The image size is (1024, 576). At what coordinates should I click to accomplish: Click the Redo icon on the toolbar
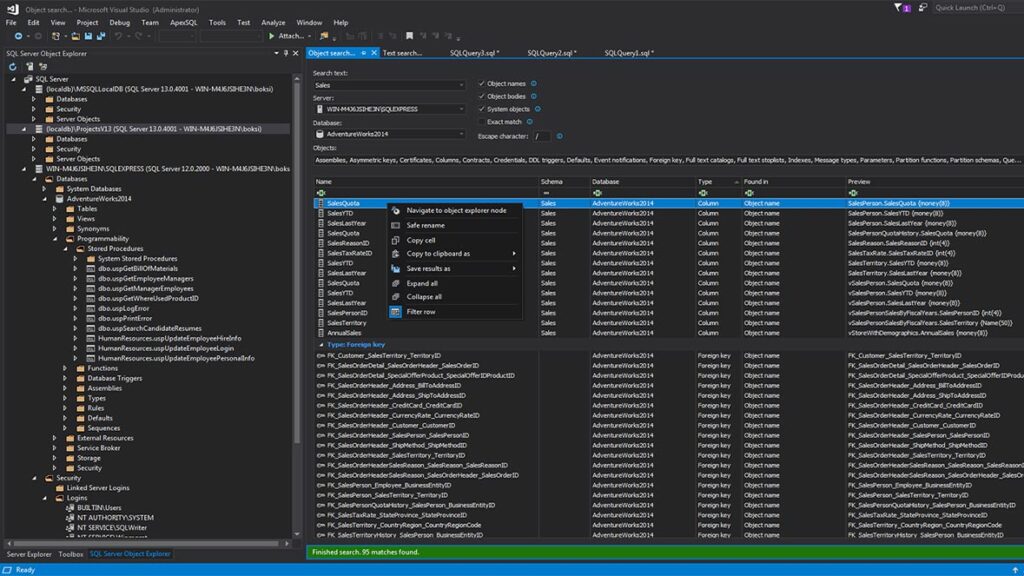pos(137,36)
